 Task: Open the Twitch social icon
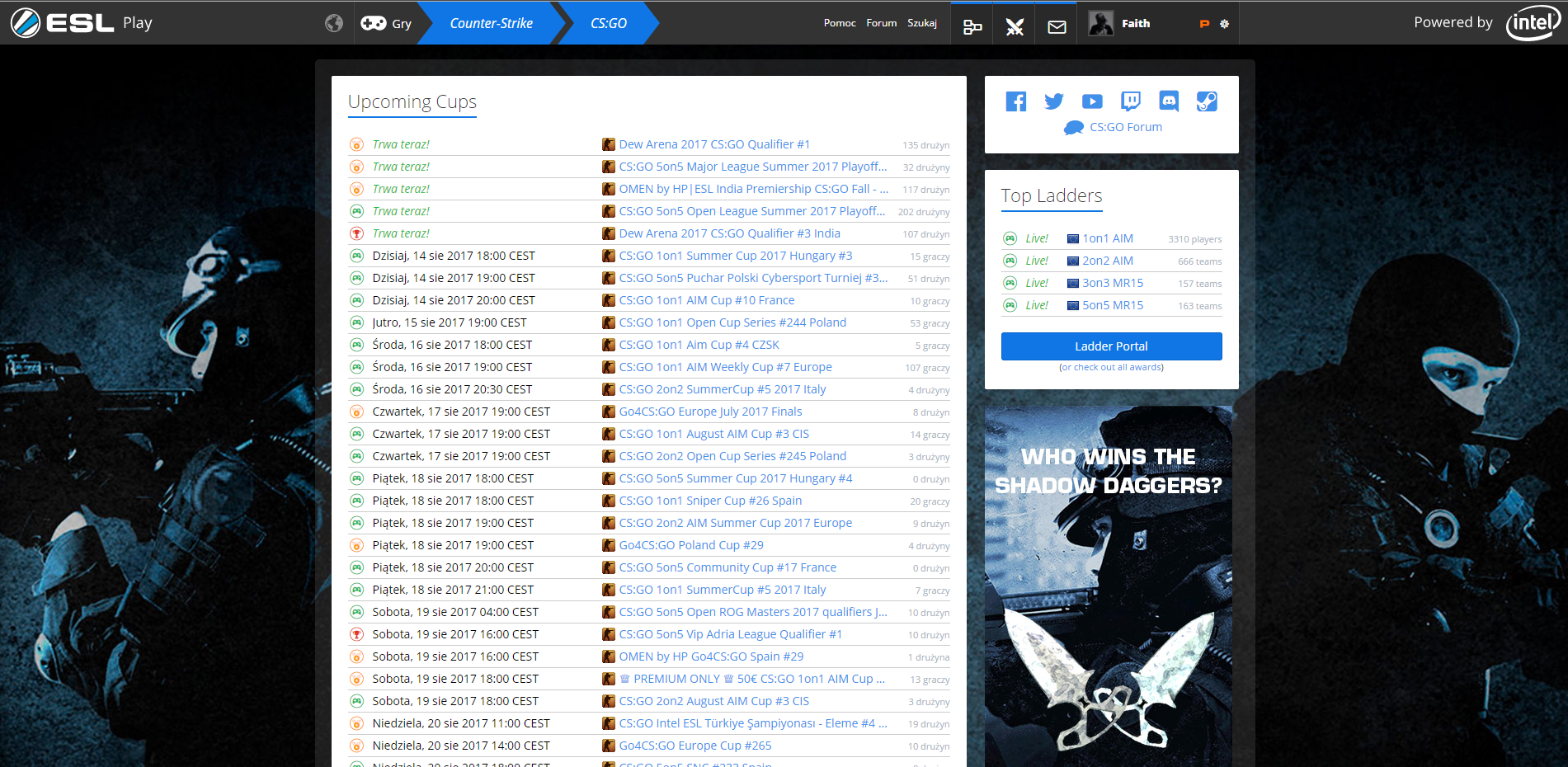click(x=1131, y=101)
